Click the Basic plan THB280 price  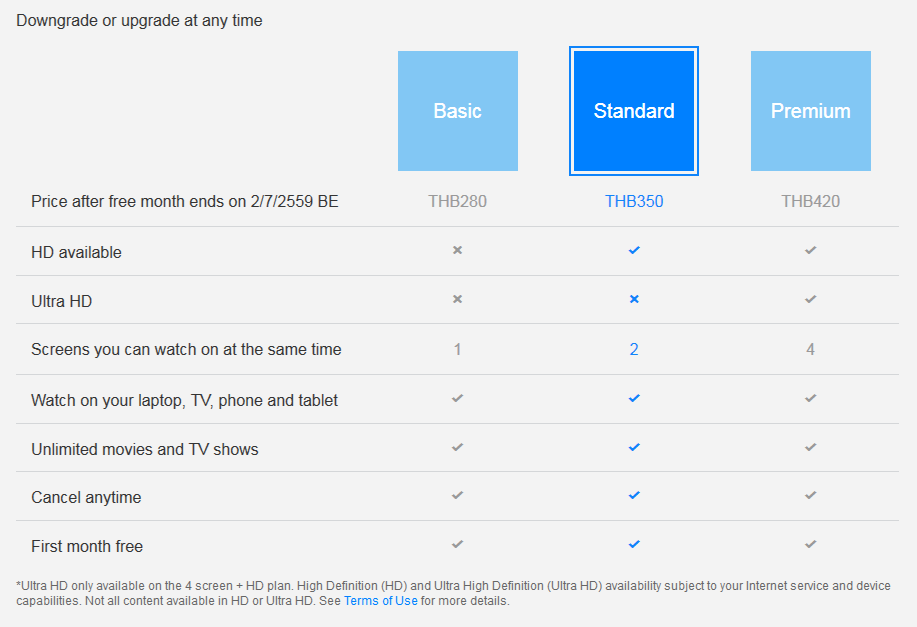click(457, 201)
